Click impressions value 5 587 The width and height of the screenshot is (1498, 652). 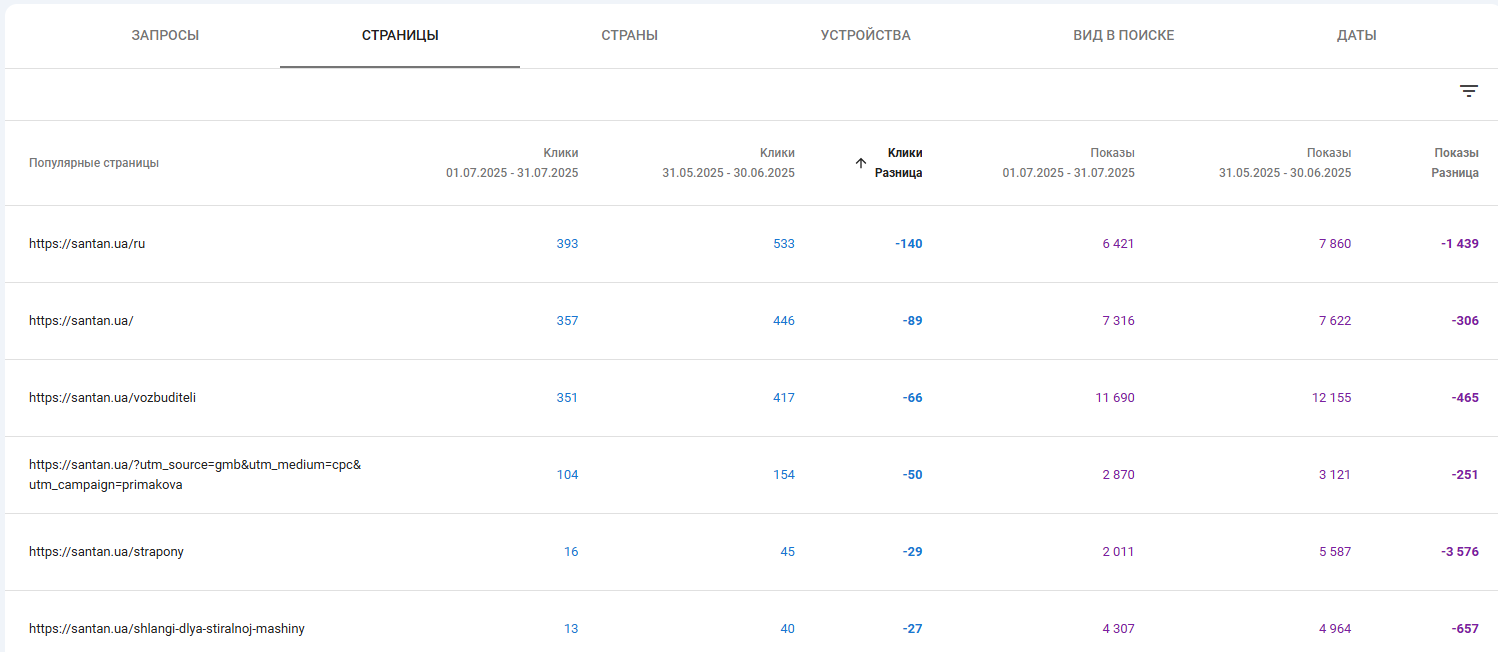point(1335,552)
